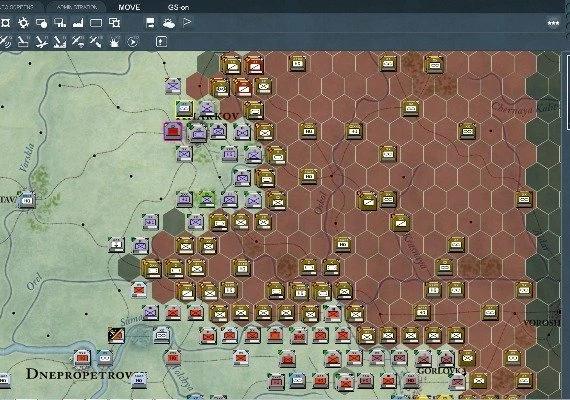Screen dimensions: 570x400
Task: Select the grey unit right of the black air counter
Action: pos(162,335)
